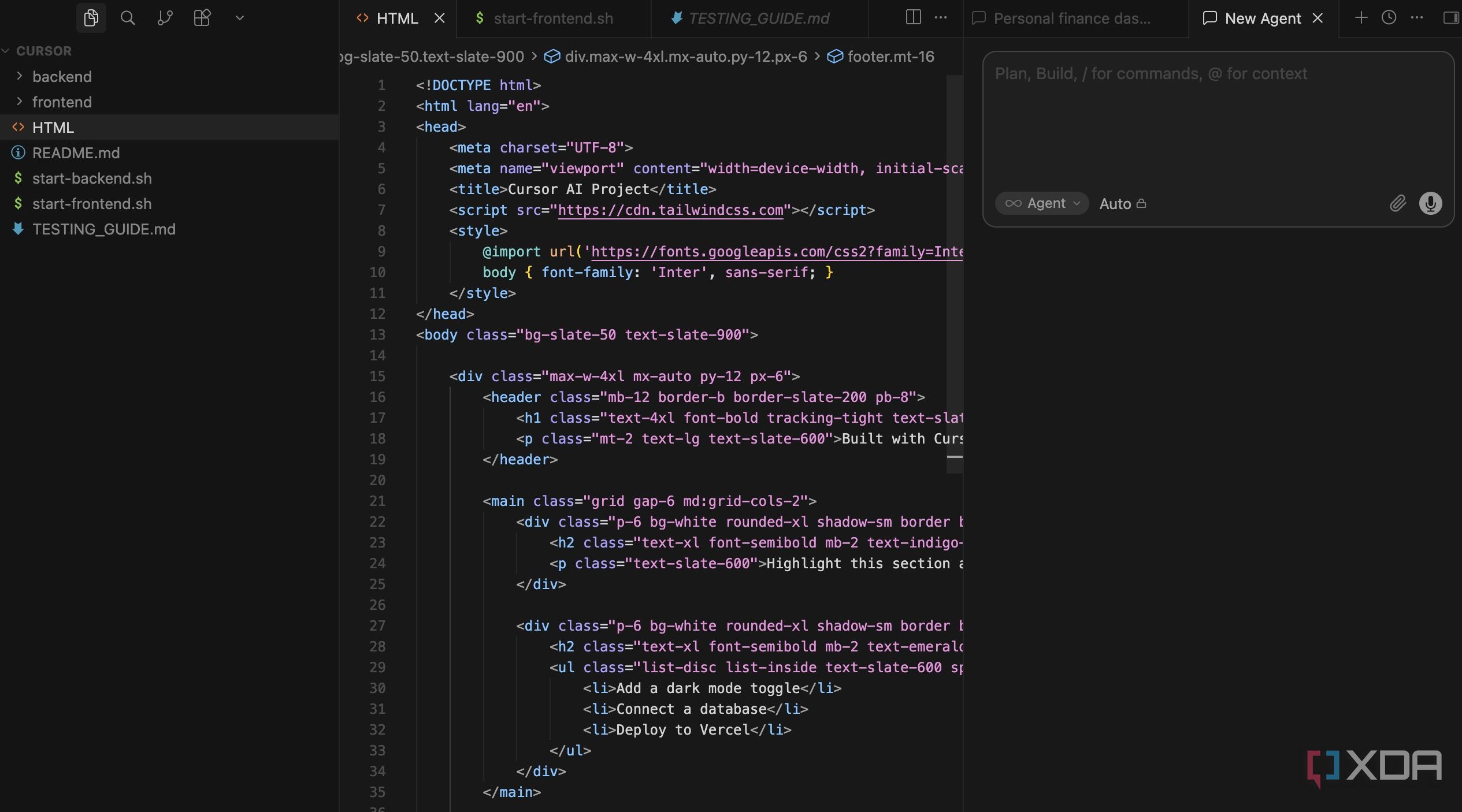The image size is (1462, 812).
Task: Click the Cursor AI Project title text
Action: pyautogui.click(x=578, y=189)
